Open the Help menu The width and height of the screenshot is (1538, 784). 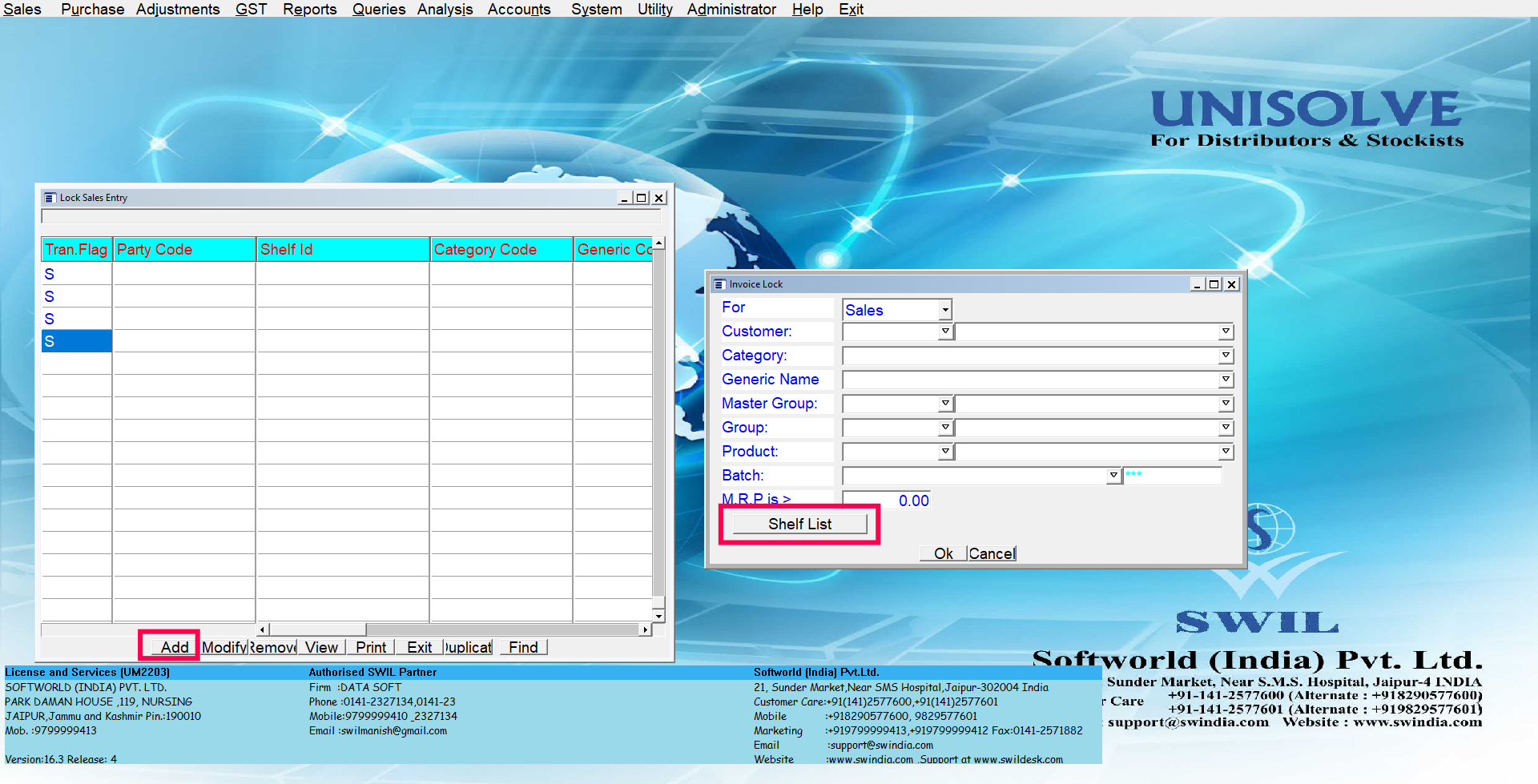807,9
